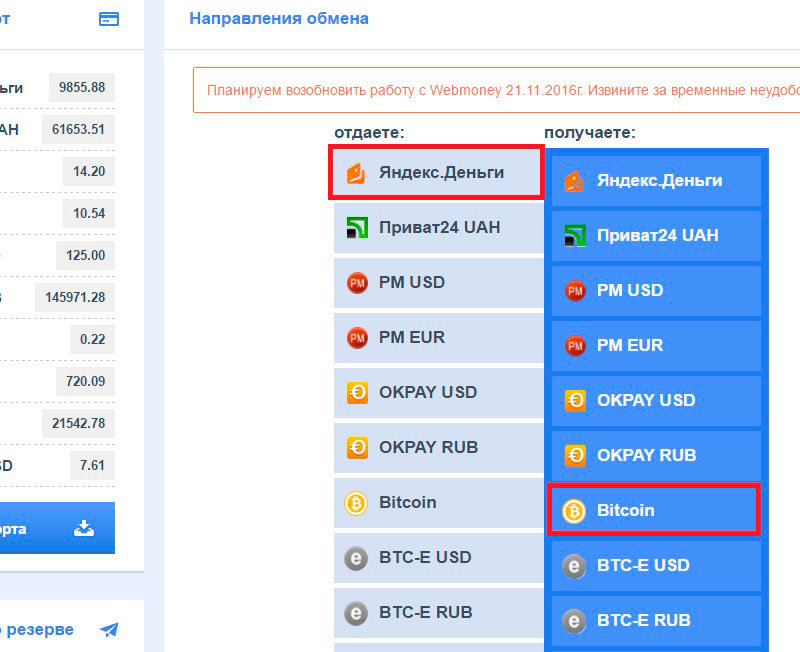This screenshot has width=800, height=652.
Task: Click the отдаете: column label
Action: pyautogui.click(x=369, y=133)
